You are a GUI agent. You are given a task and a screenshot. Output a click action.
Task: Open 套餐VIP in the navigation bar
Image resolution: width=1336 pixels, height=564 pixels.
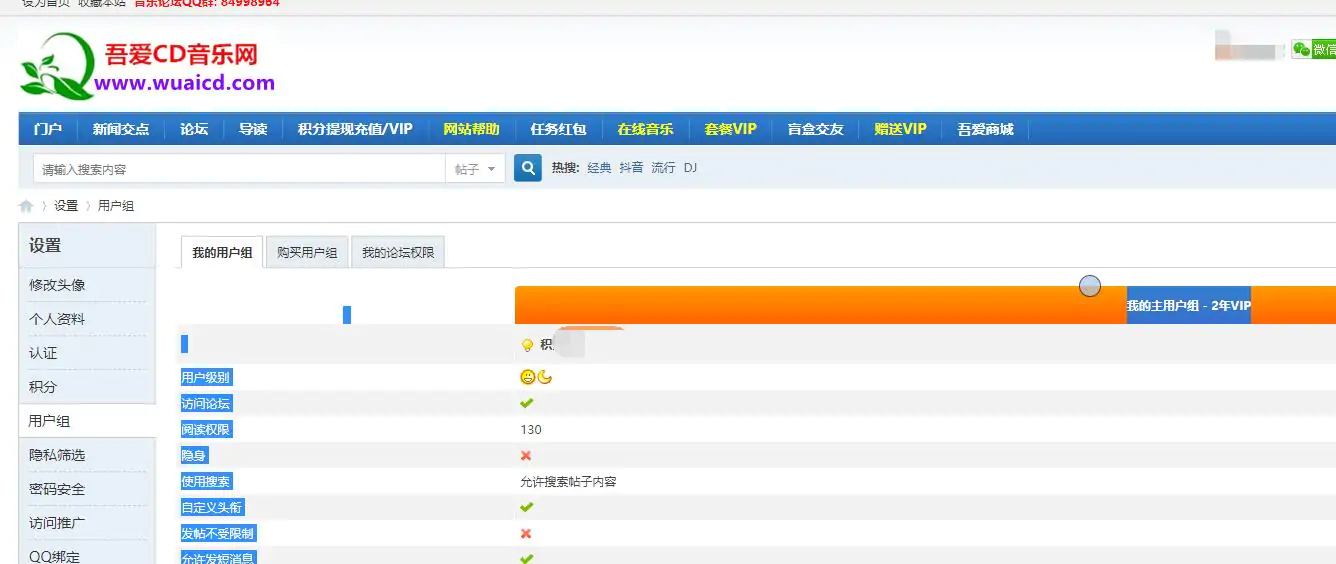pos(730,129)
